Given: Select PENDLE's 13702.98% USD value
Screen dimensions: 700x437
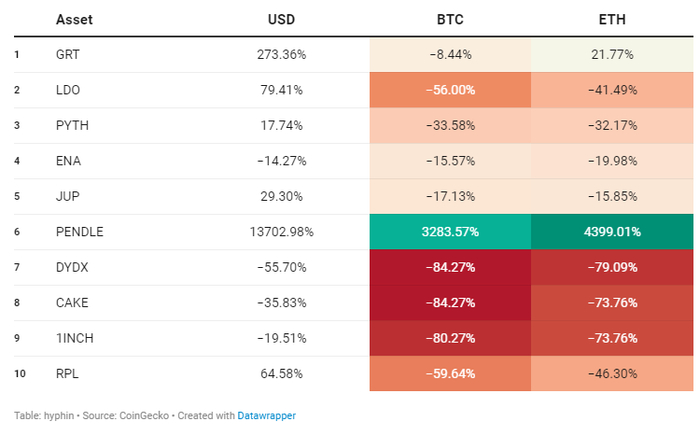Looking at the screenshot, I should pos(281,232).
